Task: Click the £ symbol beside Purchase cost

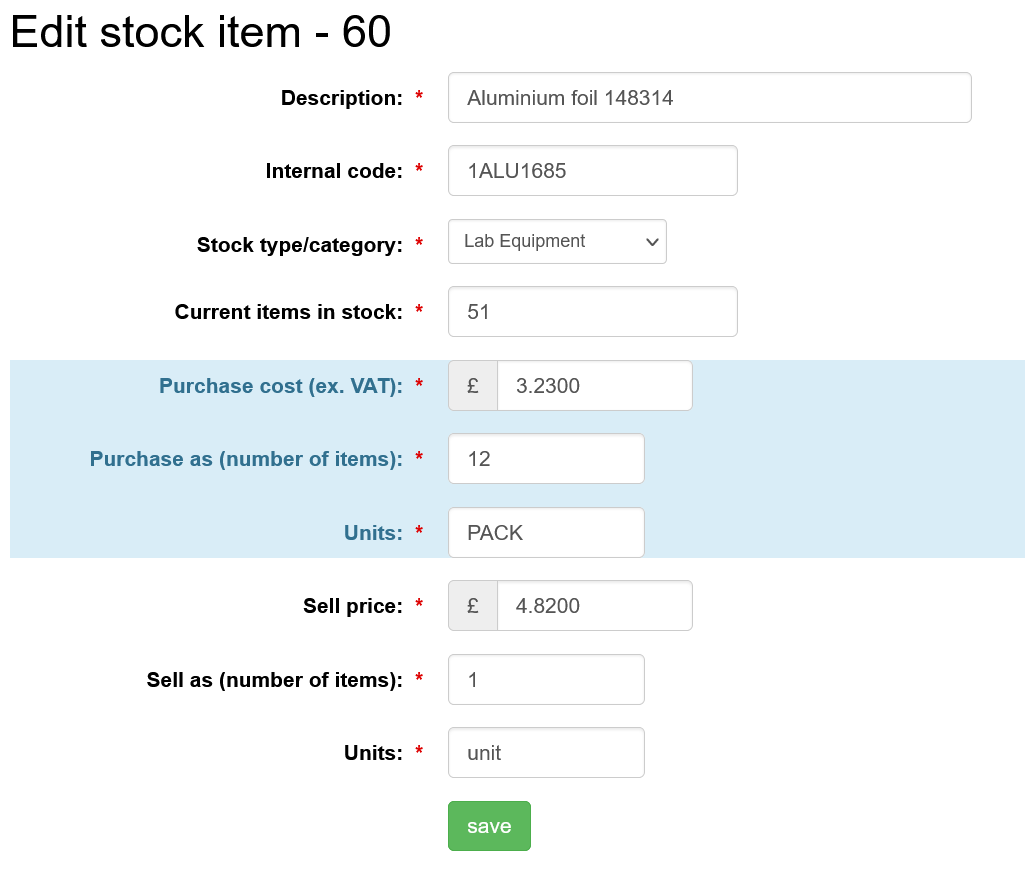Action: point(473,386)
